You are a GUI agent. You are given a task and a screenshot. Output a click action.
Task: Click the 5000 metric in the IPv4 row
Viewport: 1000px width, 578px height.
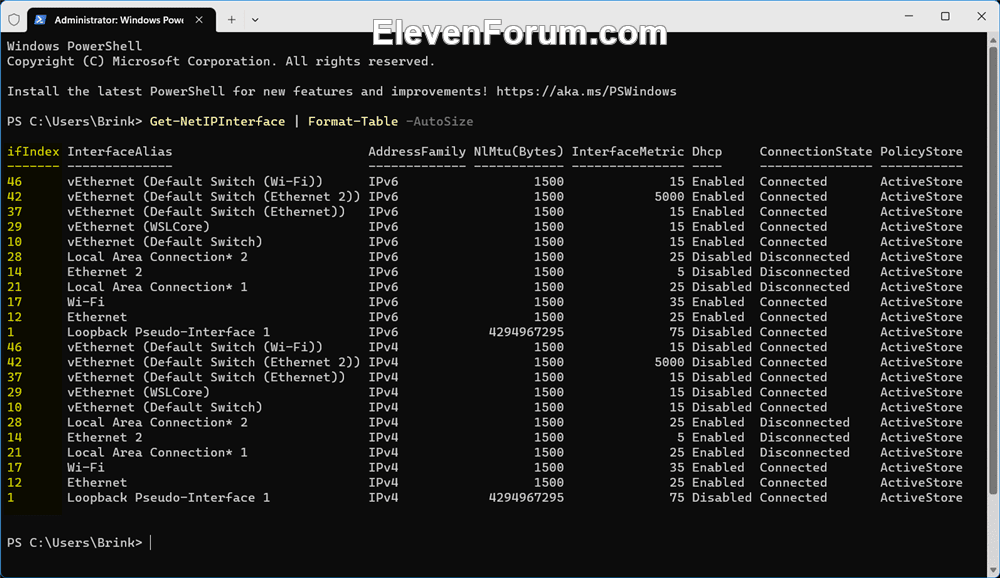(669, 362)
